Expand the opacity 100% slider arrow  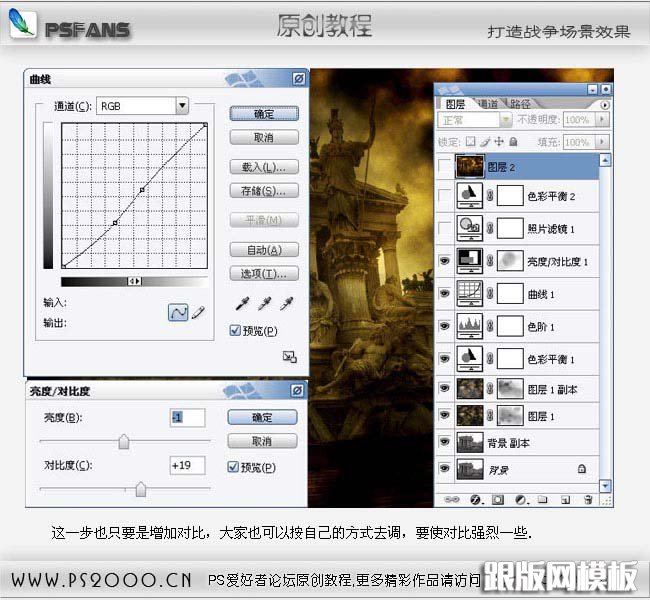599,119
